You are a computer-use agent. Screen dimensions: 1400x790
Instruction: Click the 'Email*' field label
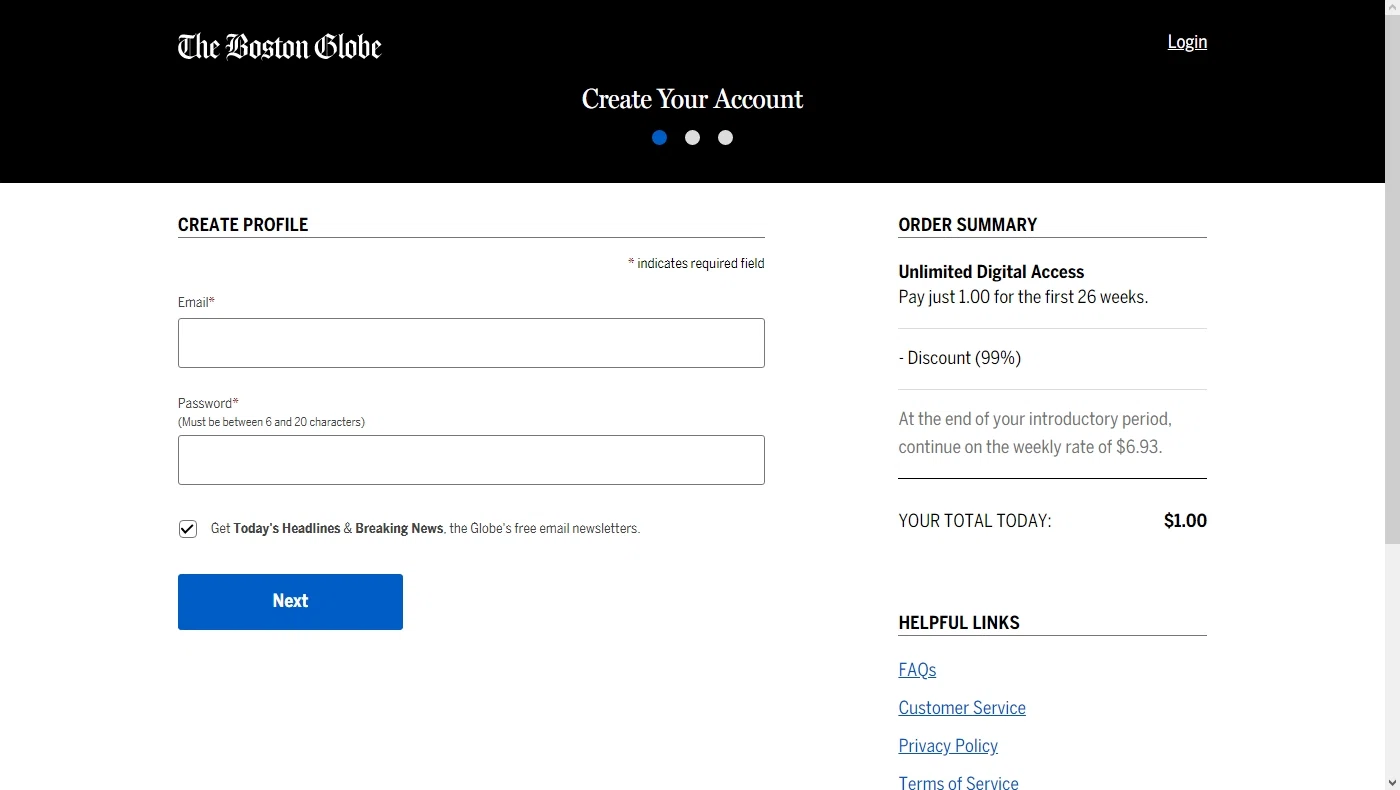[x=196, y=302]
